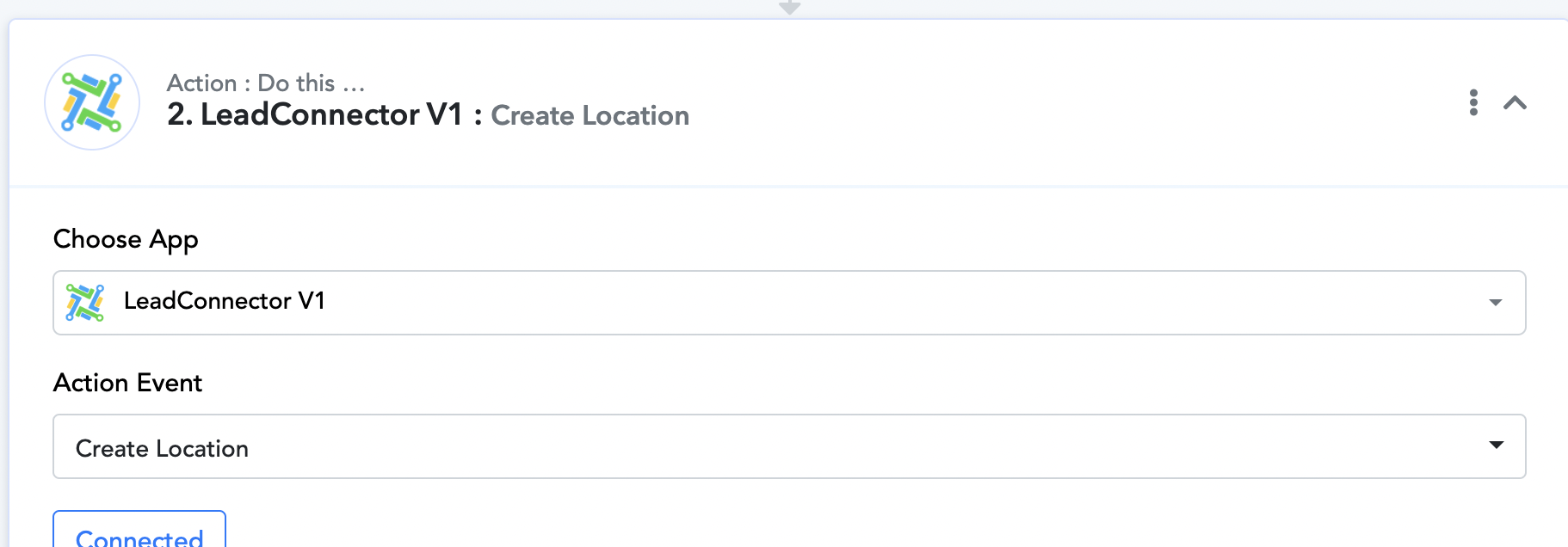Click the '2. LeadConnector V1' step title
Screen dimensions: 1568x547
(x=315, y=114)
